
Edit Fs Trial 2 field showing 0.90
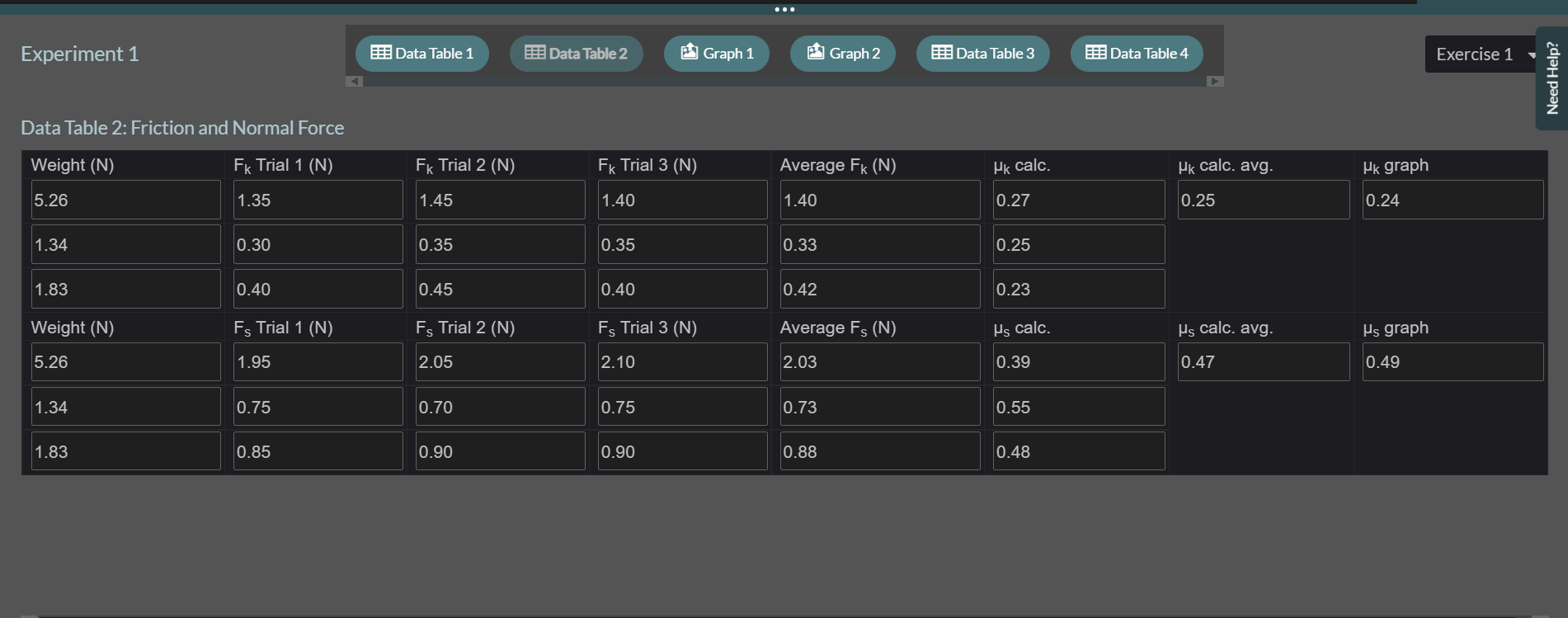pos(501,451)
